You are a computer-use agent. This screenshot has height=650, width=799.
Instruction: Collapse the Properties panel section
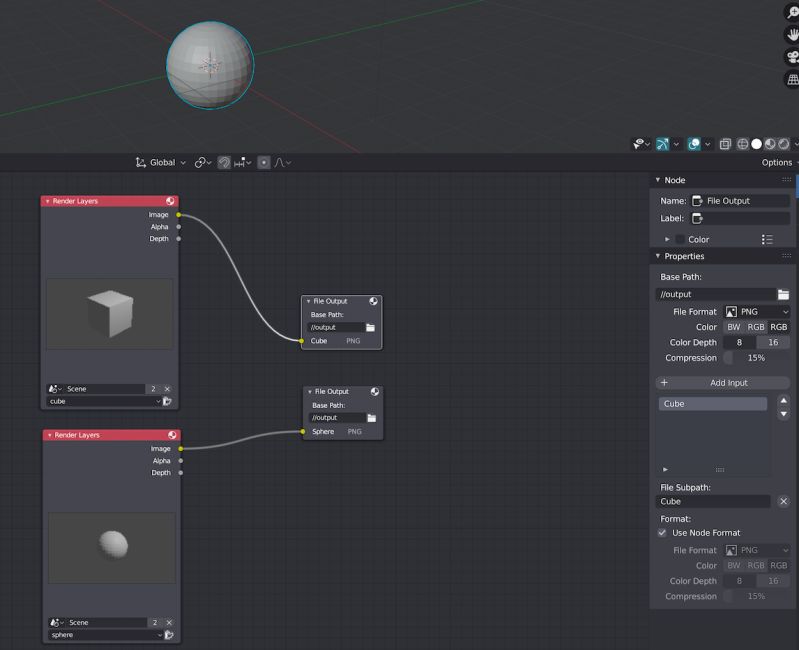pyautogui.click(x=658, y=256)
